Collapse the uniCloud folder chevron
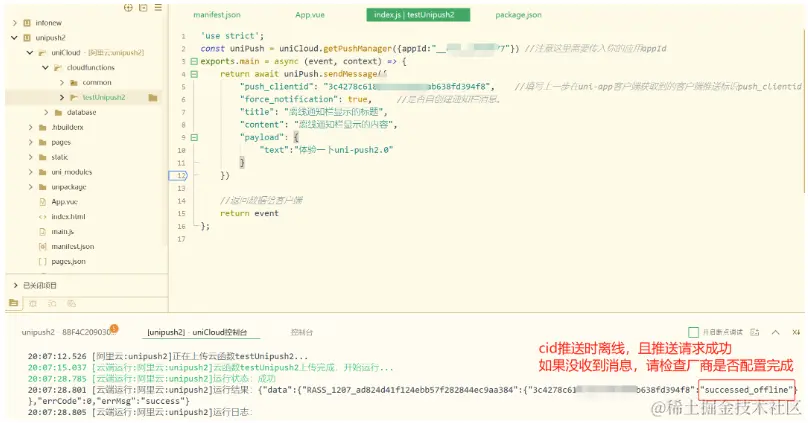Screen dimensions: 808x423 pyautogui.click(x=30, y=53)
